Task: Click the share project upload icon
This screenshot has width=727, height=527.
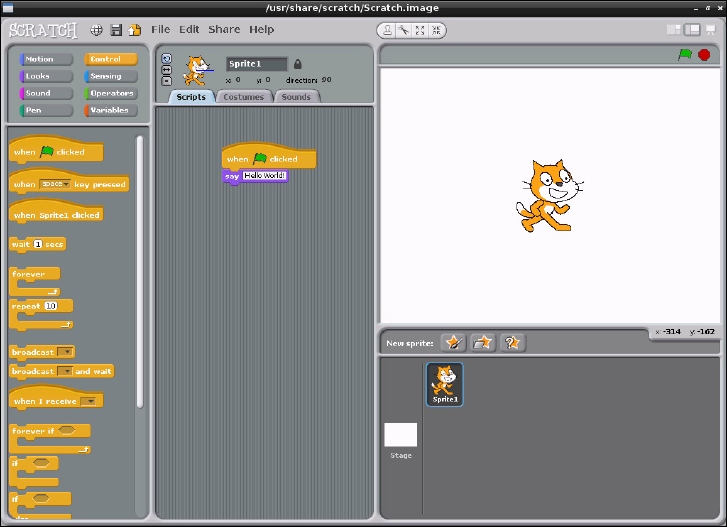Action: [134, 30]
